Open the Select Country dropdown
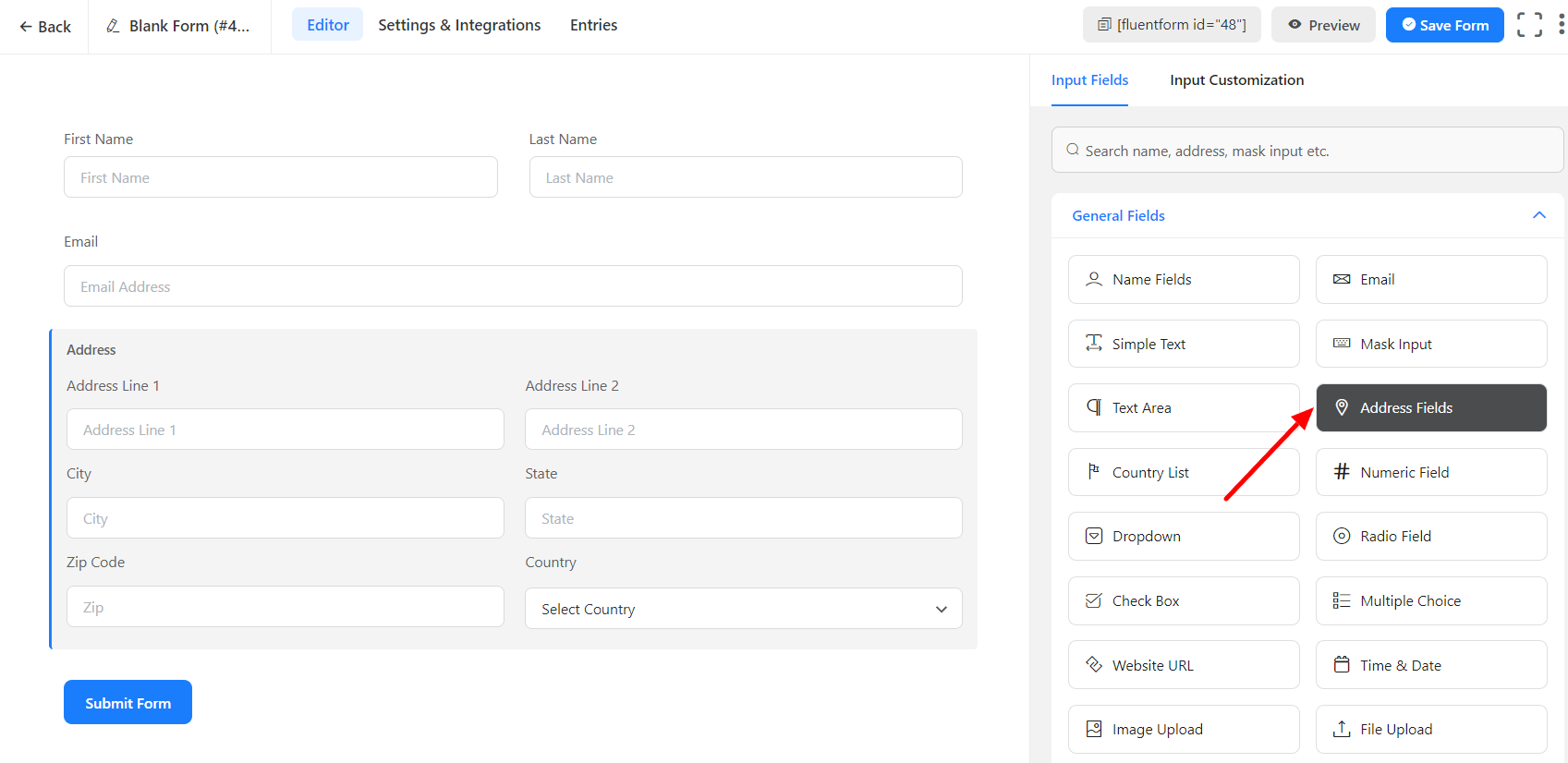1568x763 pixels. [743, 609]
